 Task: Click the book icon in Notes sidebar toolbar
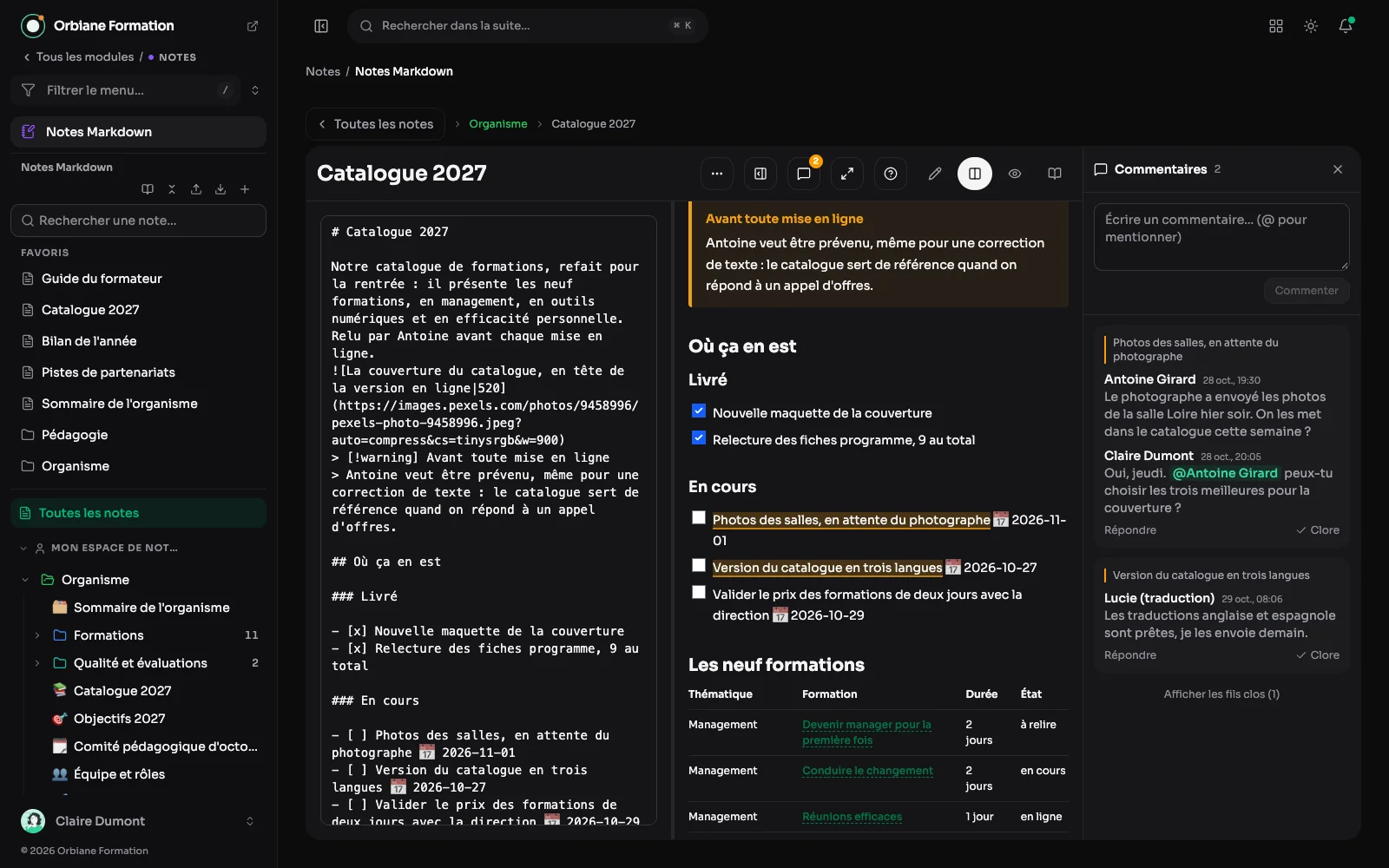(148, 189)
